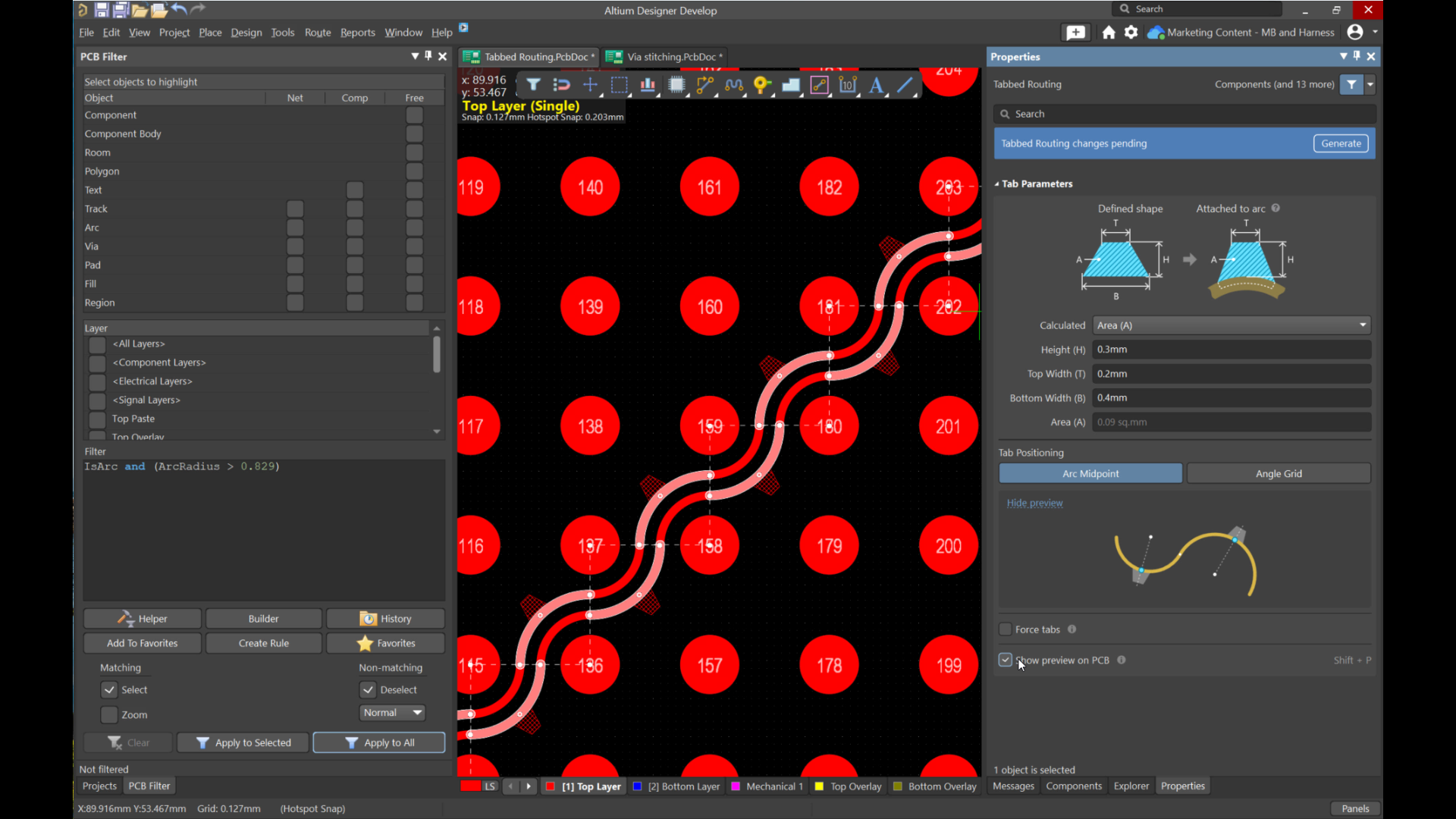The image size is (1456, 819).
Task: Switch to Via stitching.PcbDoc tab
Action: click(x=666, y=57)
